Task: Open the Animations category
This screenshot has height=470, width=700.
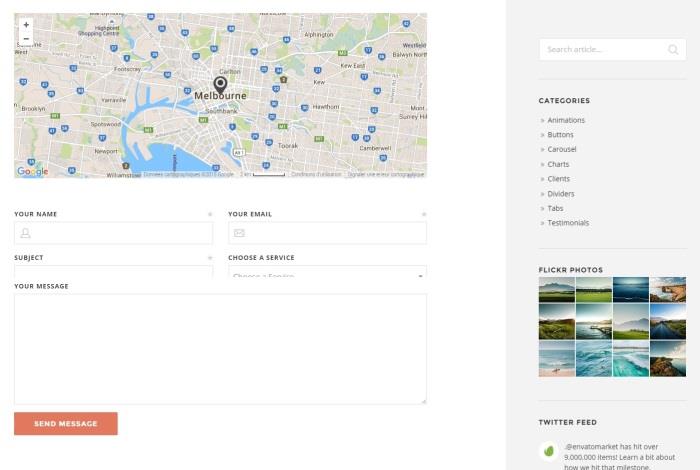Action: click(x=566, y=120)
